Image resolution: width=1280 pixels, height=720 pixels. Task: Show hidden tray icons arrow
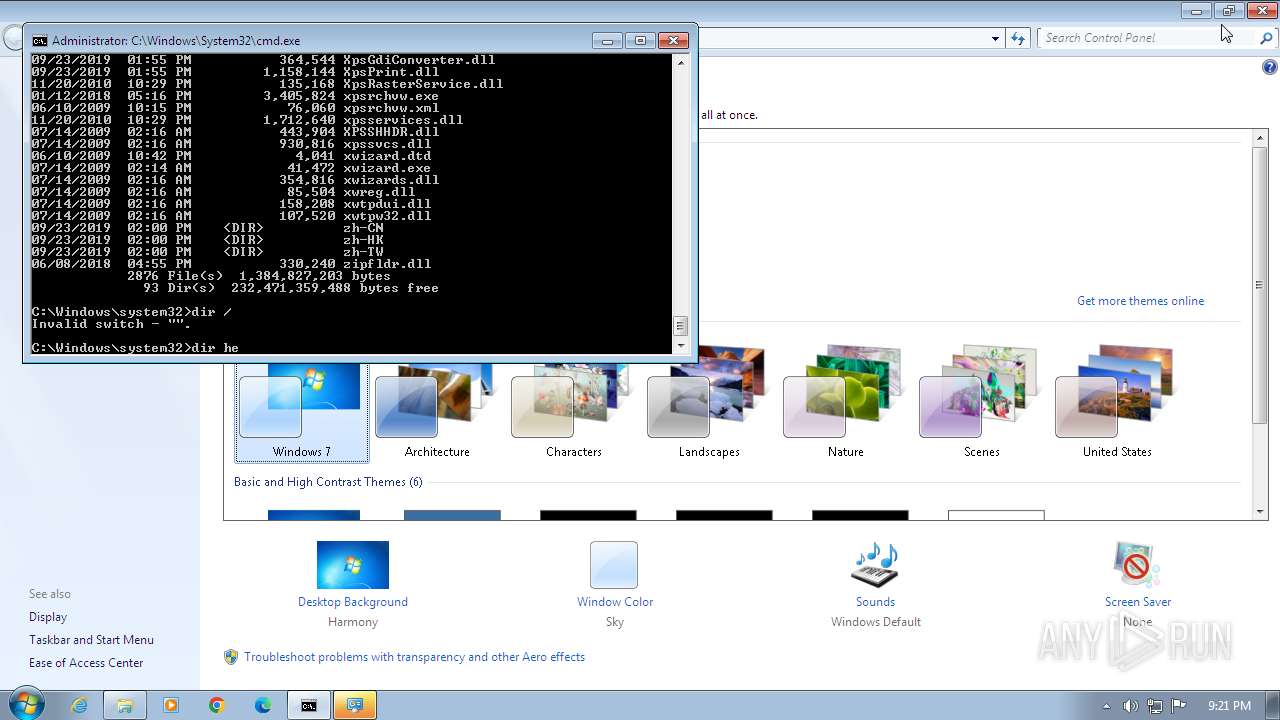(1106, 706)
